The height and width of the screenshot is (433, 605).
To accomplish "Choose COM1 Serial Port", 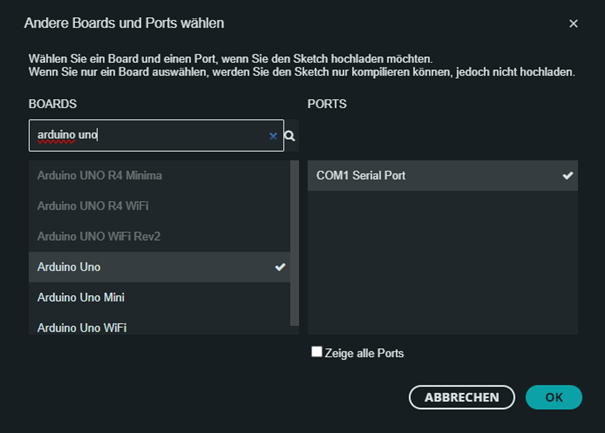I will (x=443, y=176).
